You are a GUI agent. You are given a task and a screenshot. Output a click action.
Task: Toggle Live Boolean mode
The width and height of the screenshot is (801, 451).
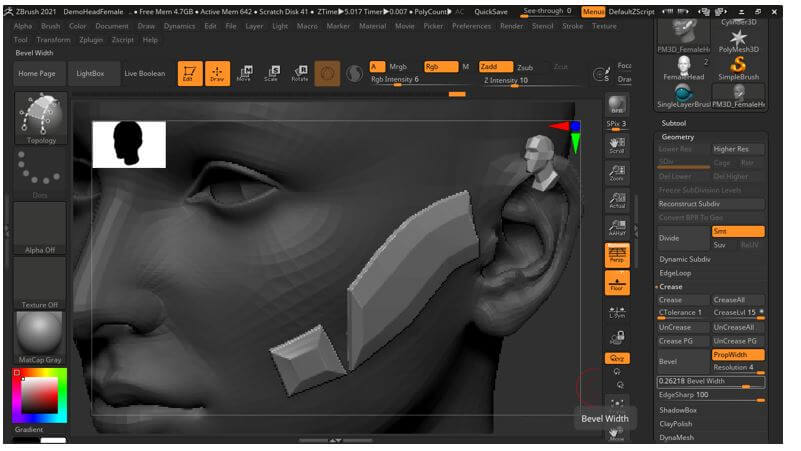147,75
